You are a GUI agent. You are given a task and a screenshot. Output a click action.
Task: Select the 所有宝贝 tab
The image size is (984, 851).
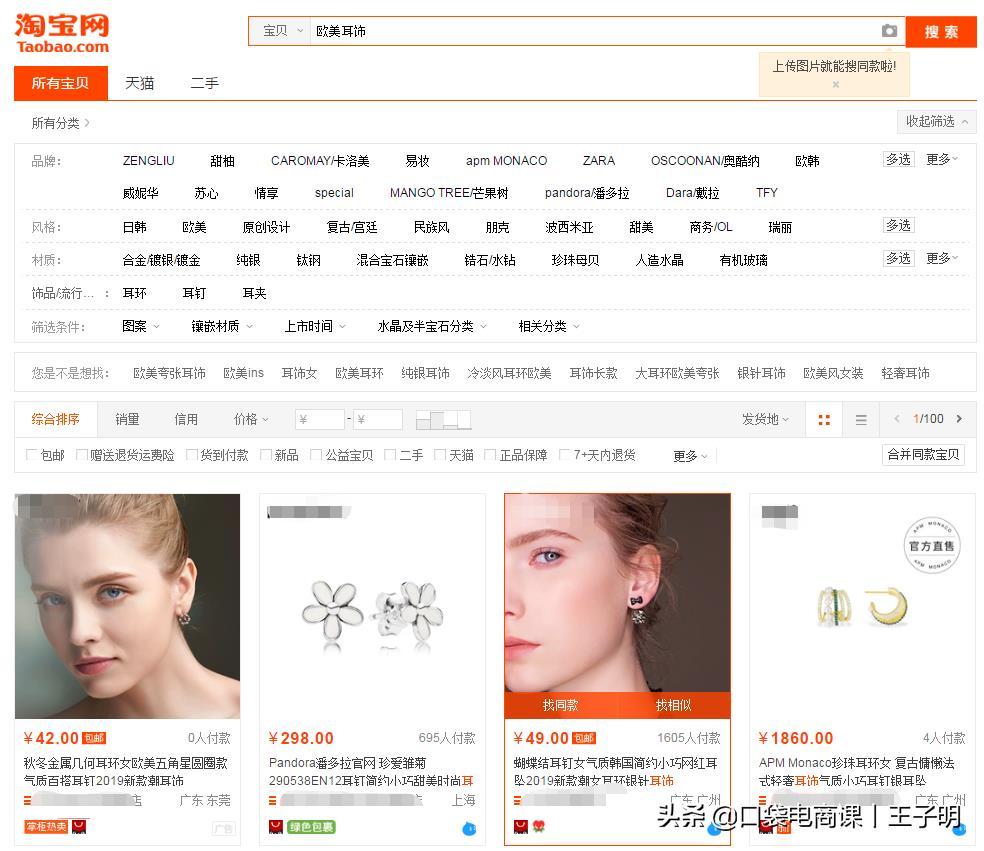point(60,83)
